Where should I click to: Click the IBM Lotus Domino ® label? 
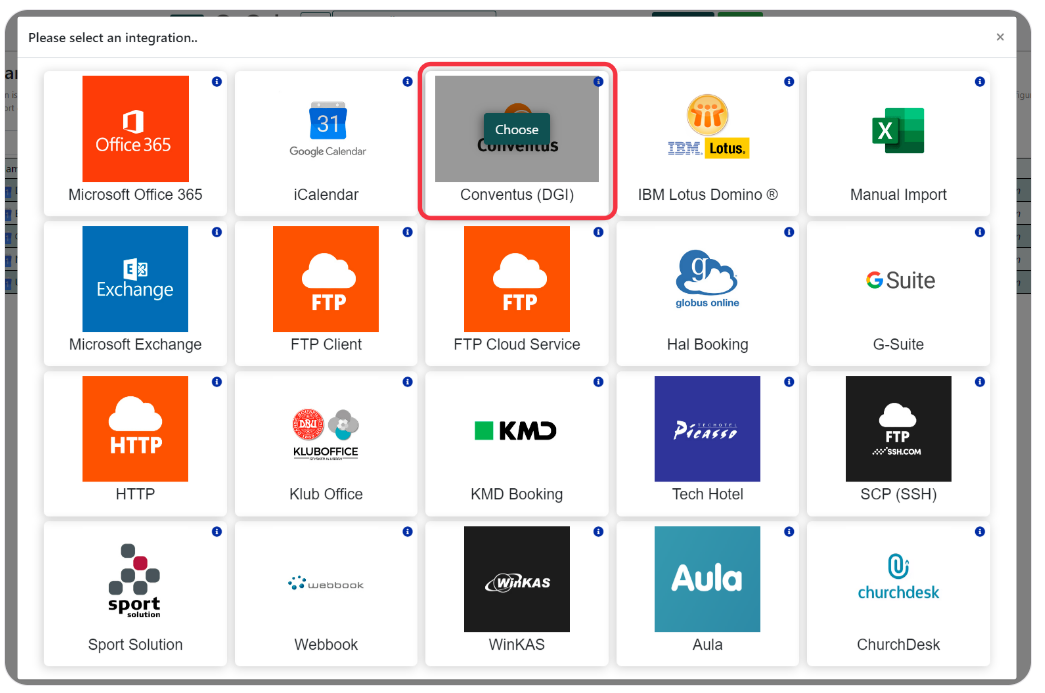[708, 195]
